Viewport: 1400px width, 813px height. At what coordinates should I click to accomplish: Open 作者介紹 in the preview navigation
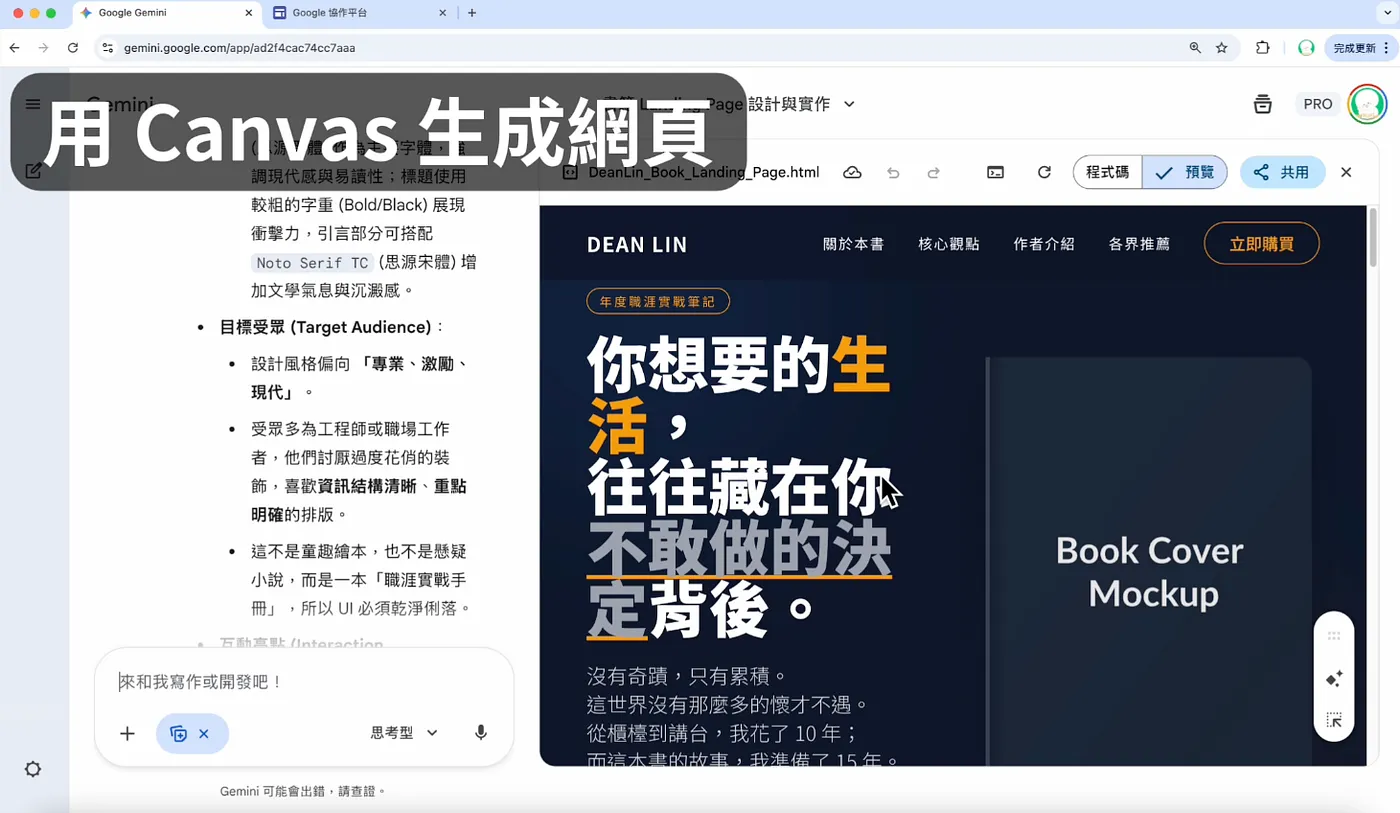pyautogui.click(x=1044, y=244)
